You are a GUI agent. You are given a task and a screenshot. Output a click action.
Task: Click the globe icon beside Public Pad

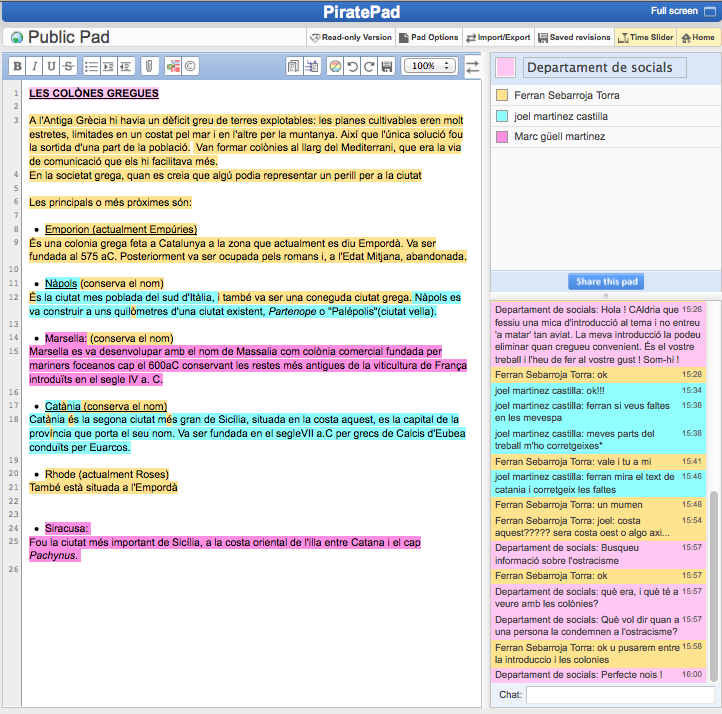(x=17, y=38)
